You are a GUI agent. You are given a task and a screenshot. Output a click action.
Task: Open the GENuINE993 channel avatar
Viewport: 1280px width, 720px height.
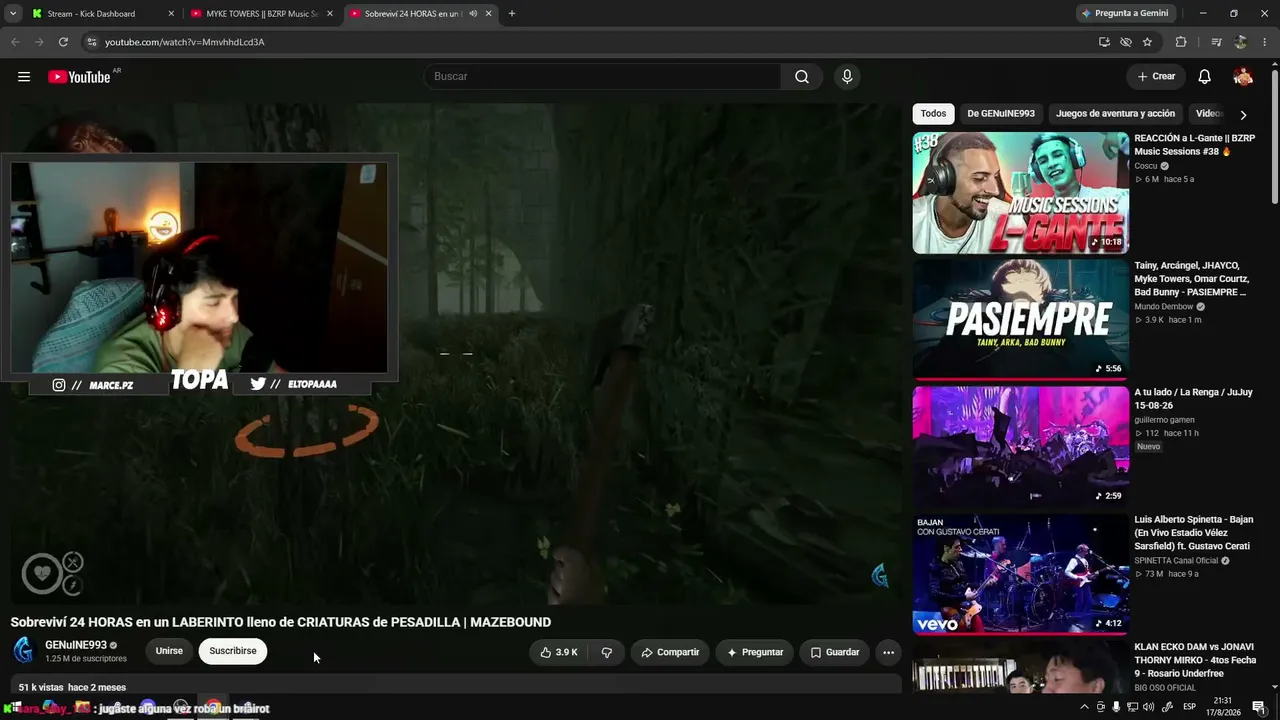pyautogui.click(x=23, y=651)
